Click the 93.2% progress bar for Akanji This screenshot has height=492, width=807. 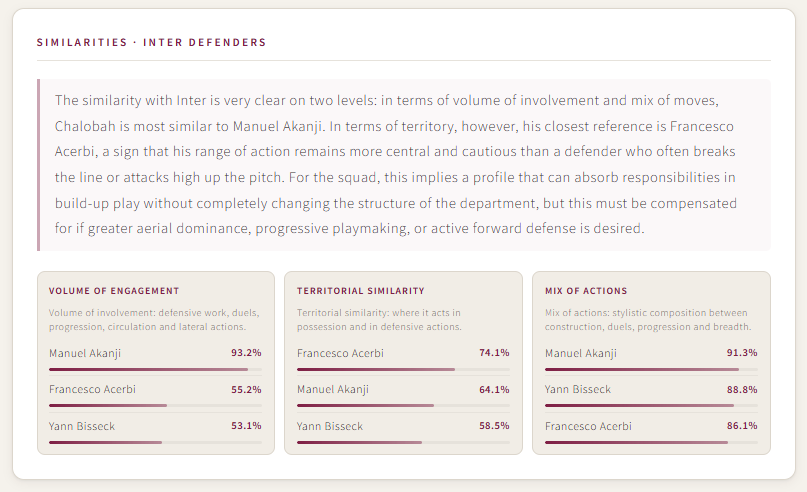point(155,370)
